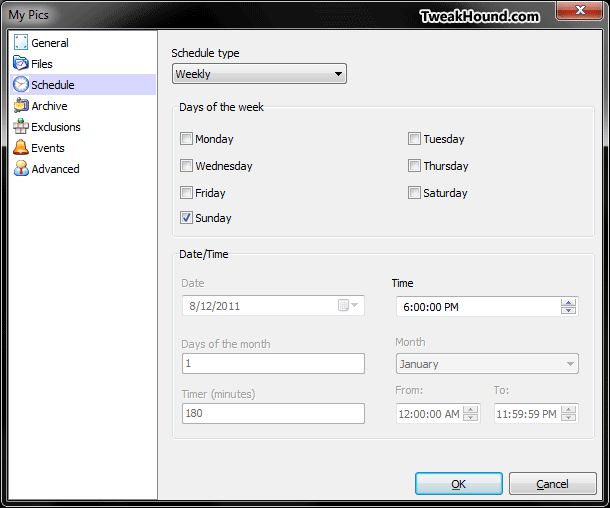This screenshot has height=508, width=610.
Task: Show the Events section
Action: [47, 148]
